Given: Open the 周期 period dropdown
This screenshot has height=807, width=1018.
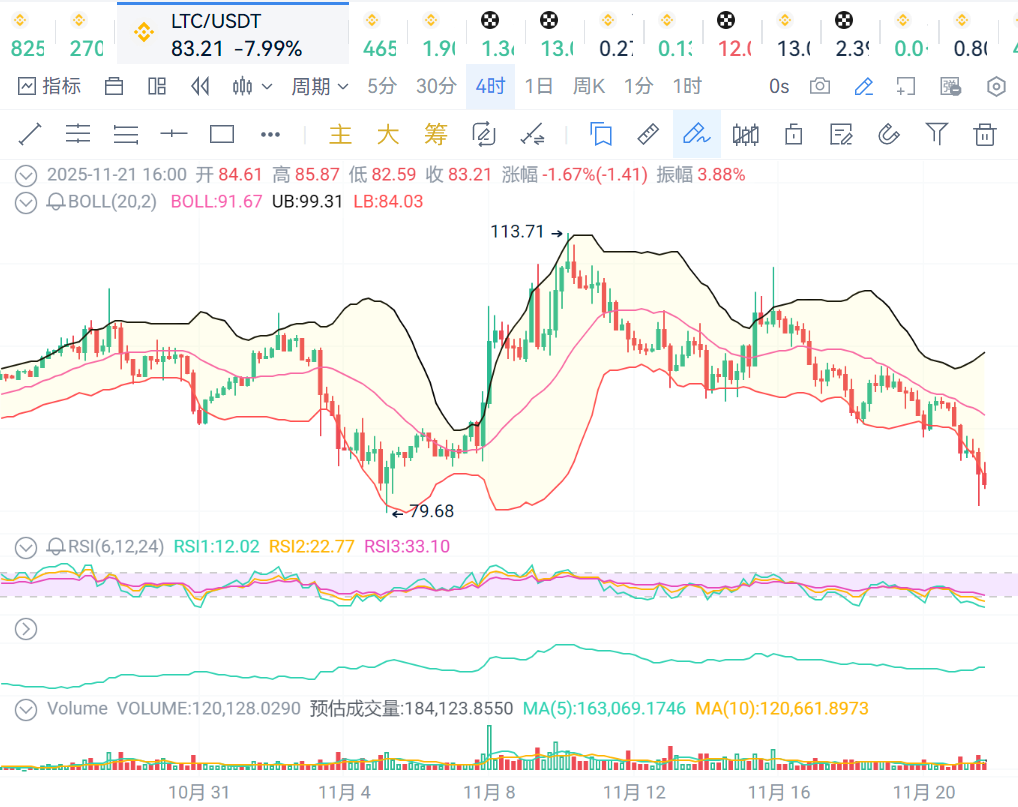Looking at the screenshot, I should [320, 86].
